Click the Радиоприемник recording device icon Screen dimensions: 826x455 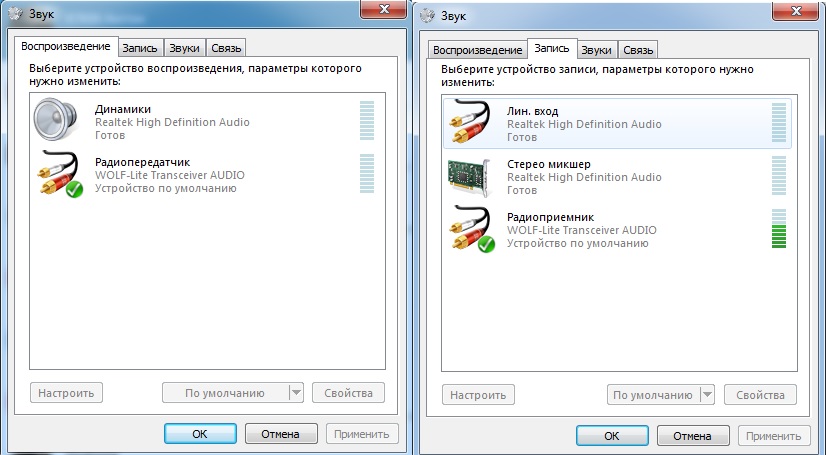(x=471, y=229)
